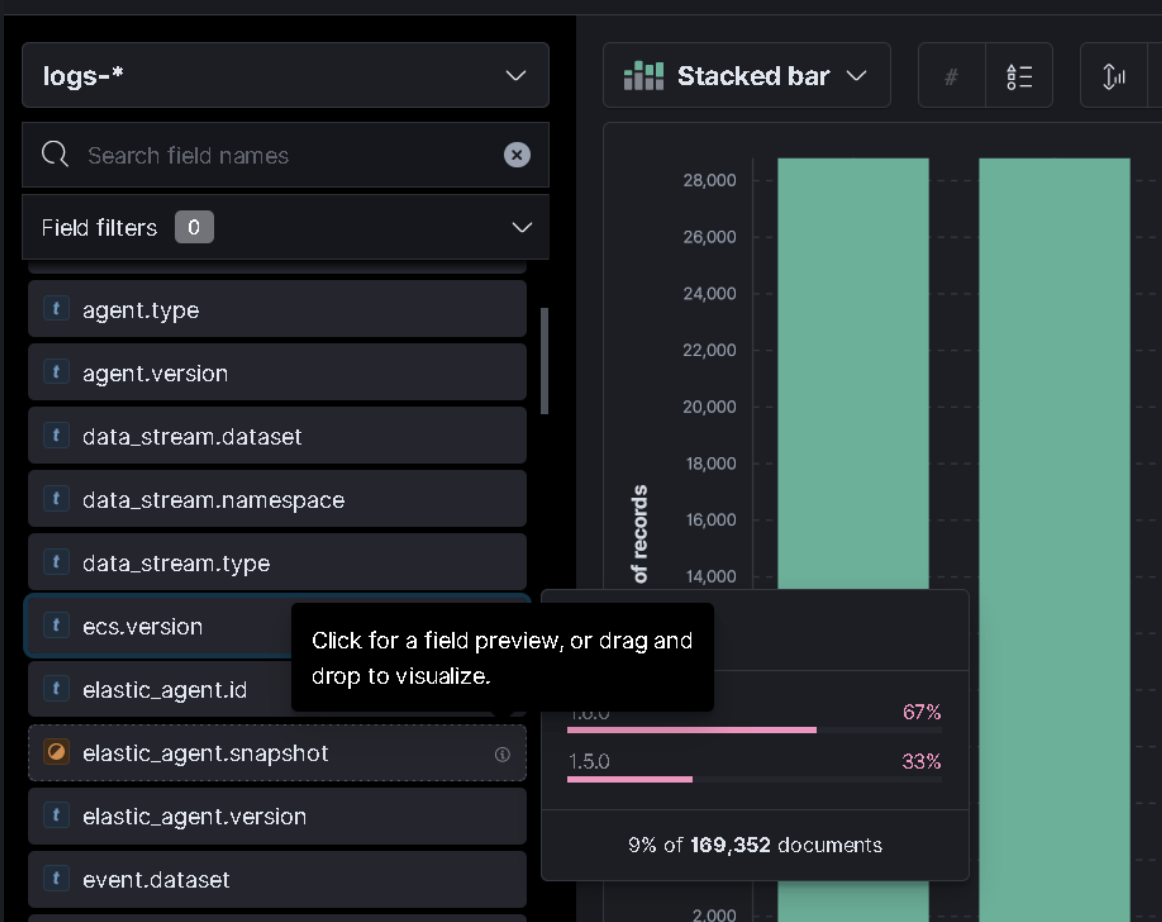
Task: Click the info icon on elastic_agent.snapshot
Action: pos(502,754)
